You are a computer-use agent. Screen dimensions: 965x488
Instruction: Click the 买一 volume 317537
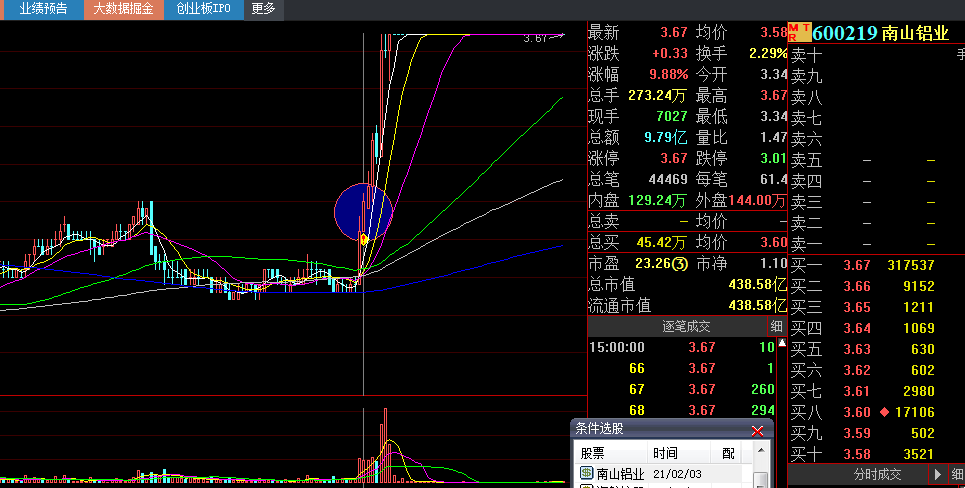pos(911,265)
